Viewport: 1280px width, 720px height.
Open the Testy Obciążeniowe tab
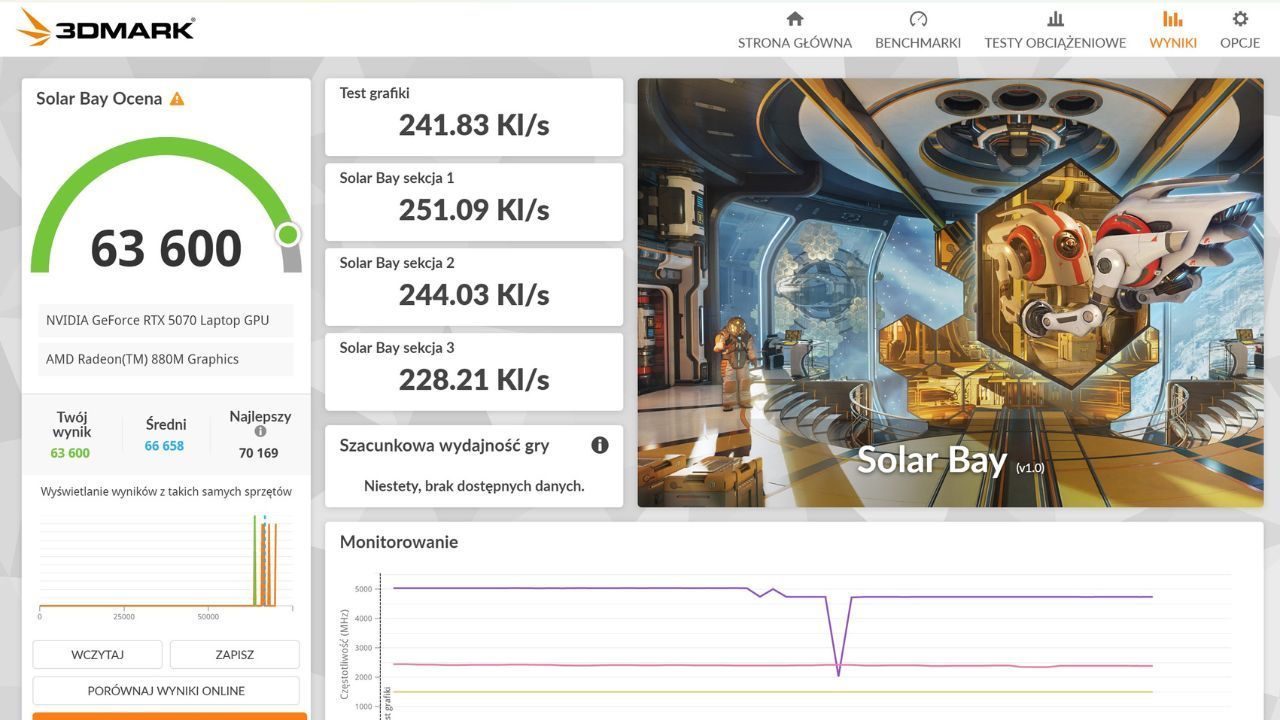click(1055, 43)
